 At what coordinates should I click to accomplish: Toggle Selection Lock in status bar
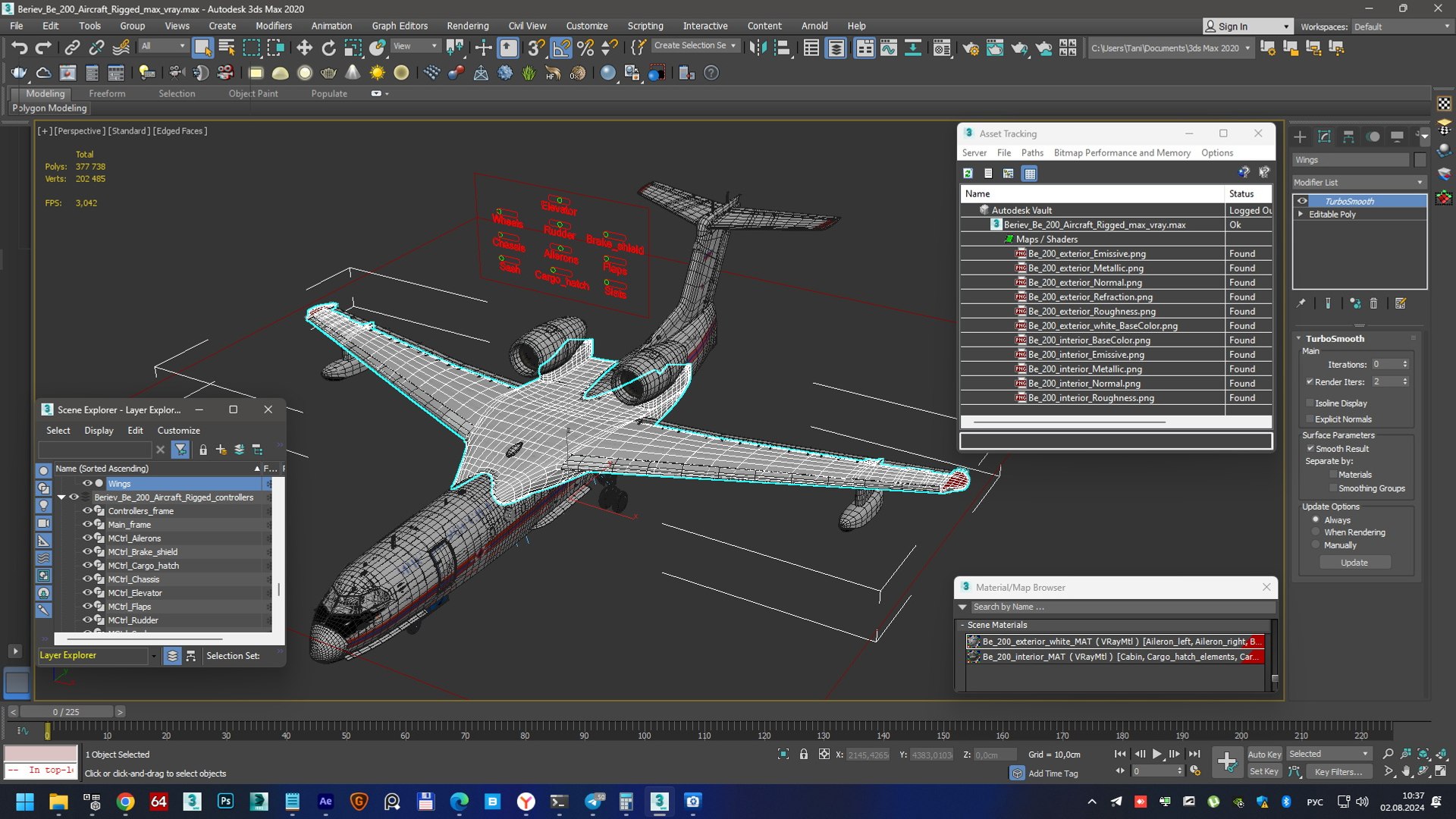pos(804,754)
